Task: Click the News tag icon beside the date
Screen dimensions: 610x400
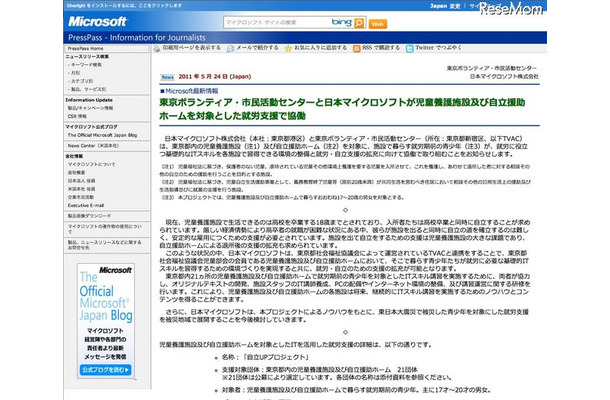Action: pyautogui.click(x=167, y=77)
